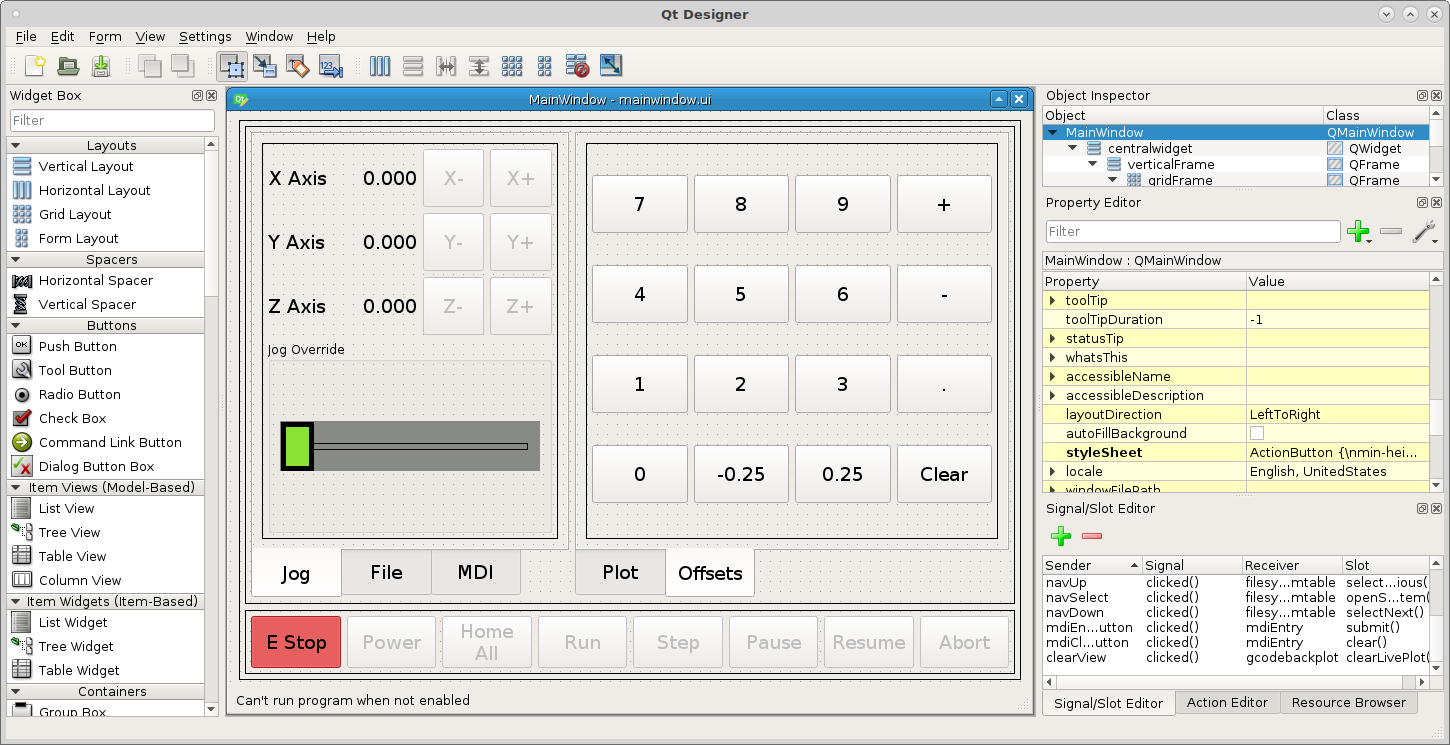Expand the toolTip property row
Viewport: 1450px width, 745px height.
[1052, 300]
